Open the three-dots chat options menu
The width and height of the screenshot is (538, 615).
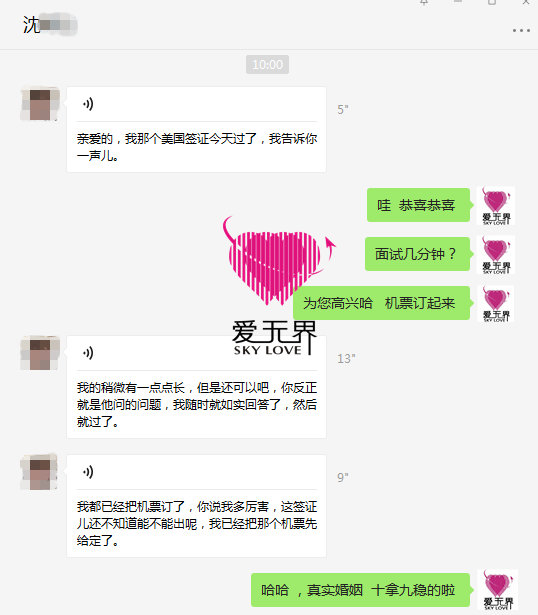521,31
